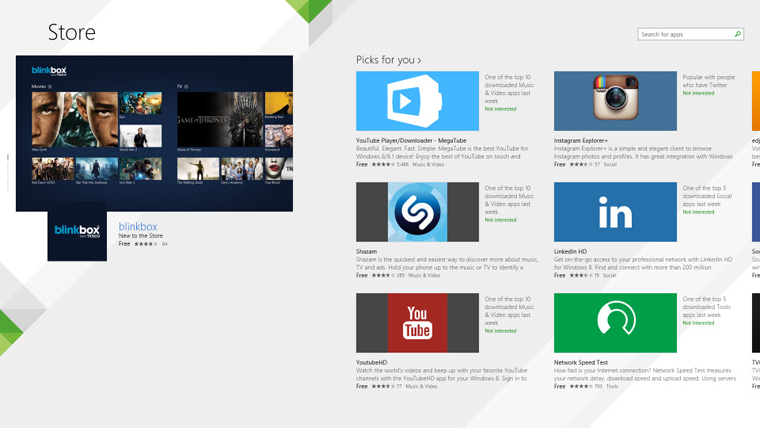Click The Walking Dead thumbnail in banner

[x=198, y=169]
